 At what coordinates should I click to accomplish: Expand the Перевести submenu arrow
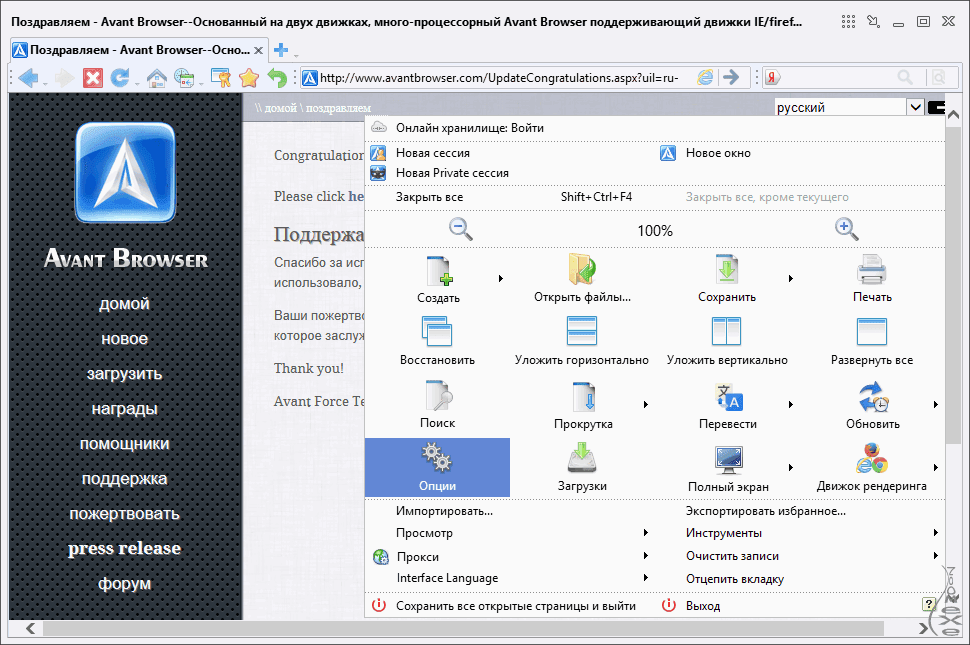click(x=791, y=404)
